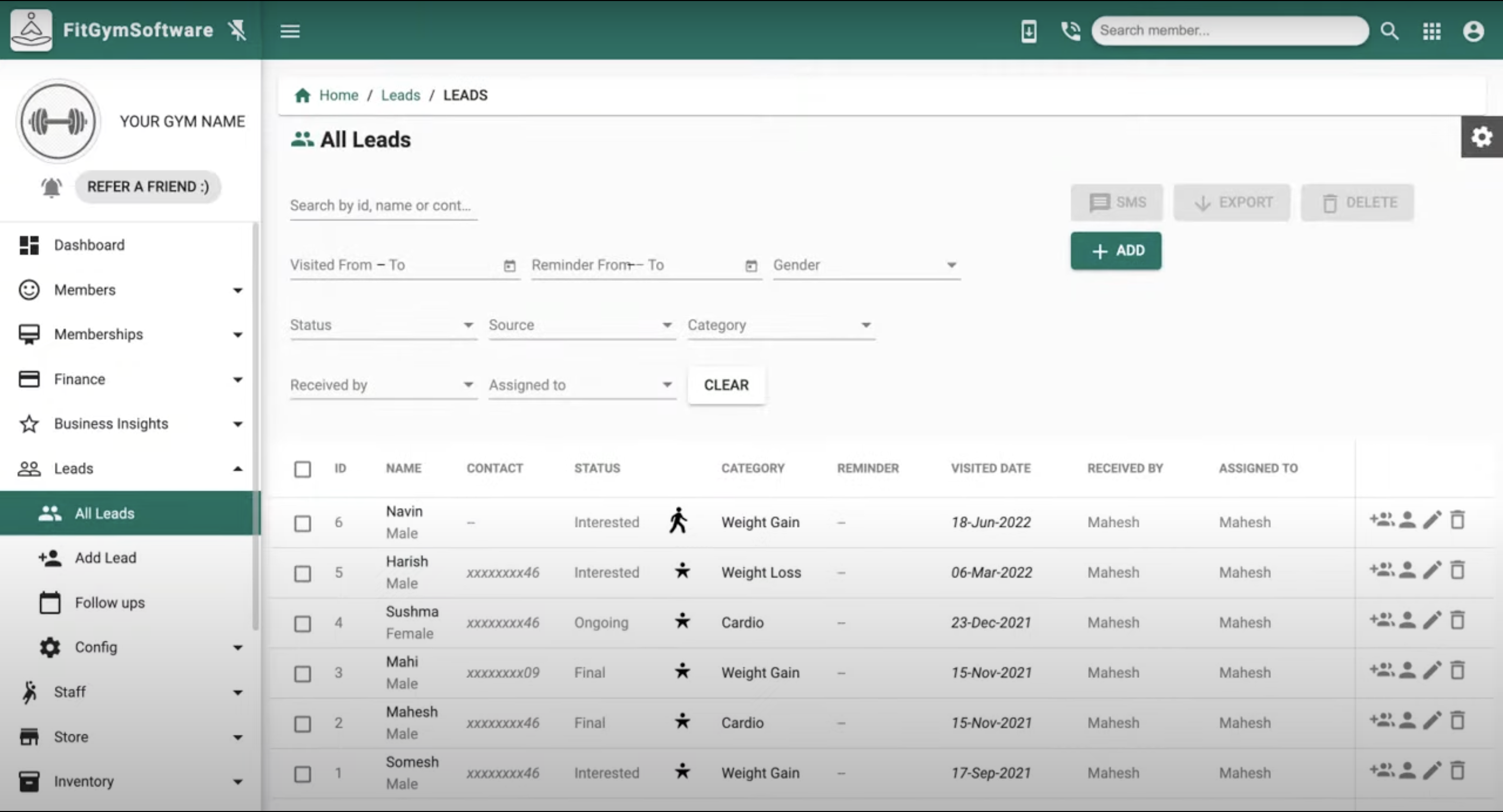Select the checkbox next to Mahesh's lead

coord(303,723)
